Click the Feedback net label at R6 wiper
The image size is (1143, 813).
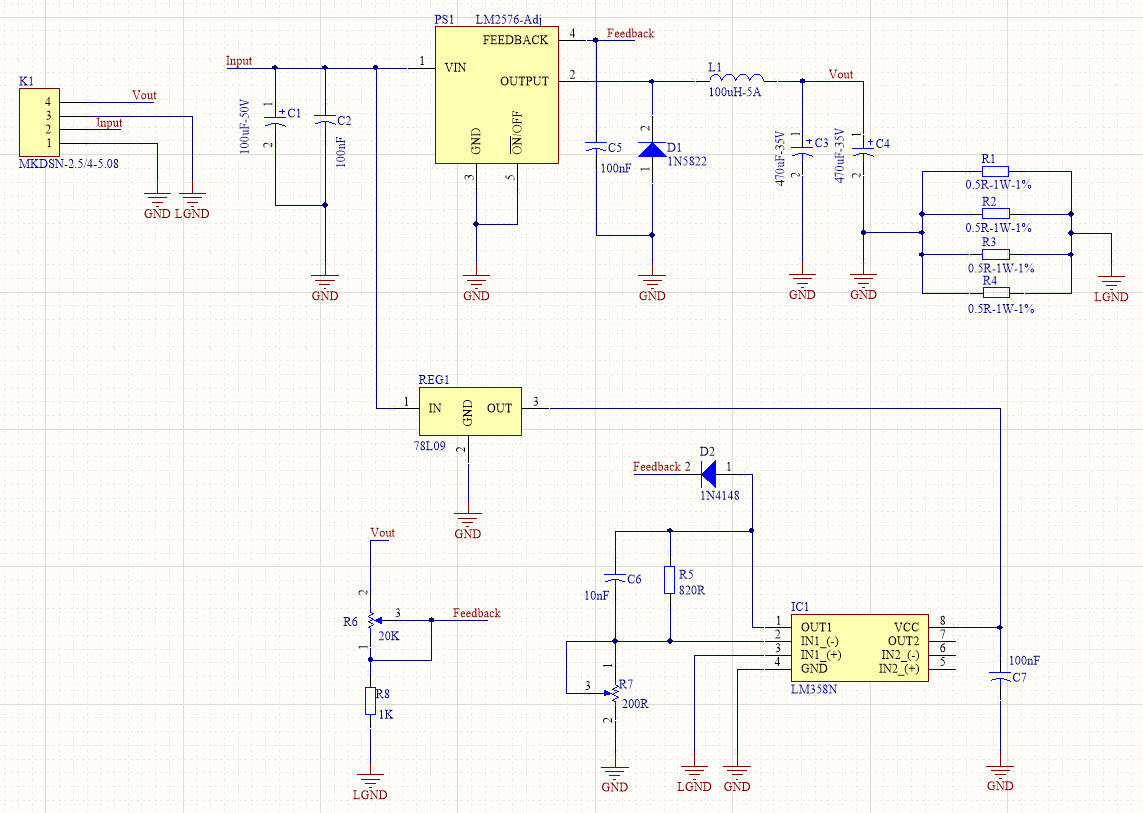point(477,613)
